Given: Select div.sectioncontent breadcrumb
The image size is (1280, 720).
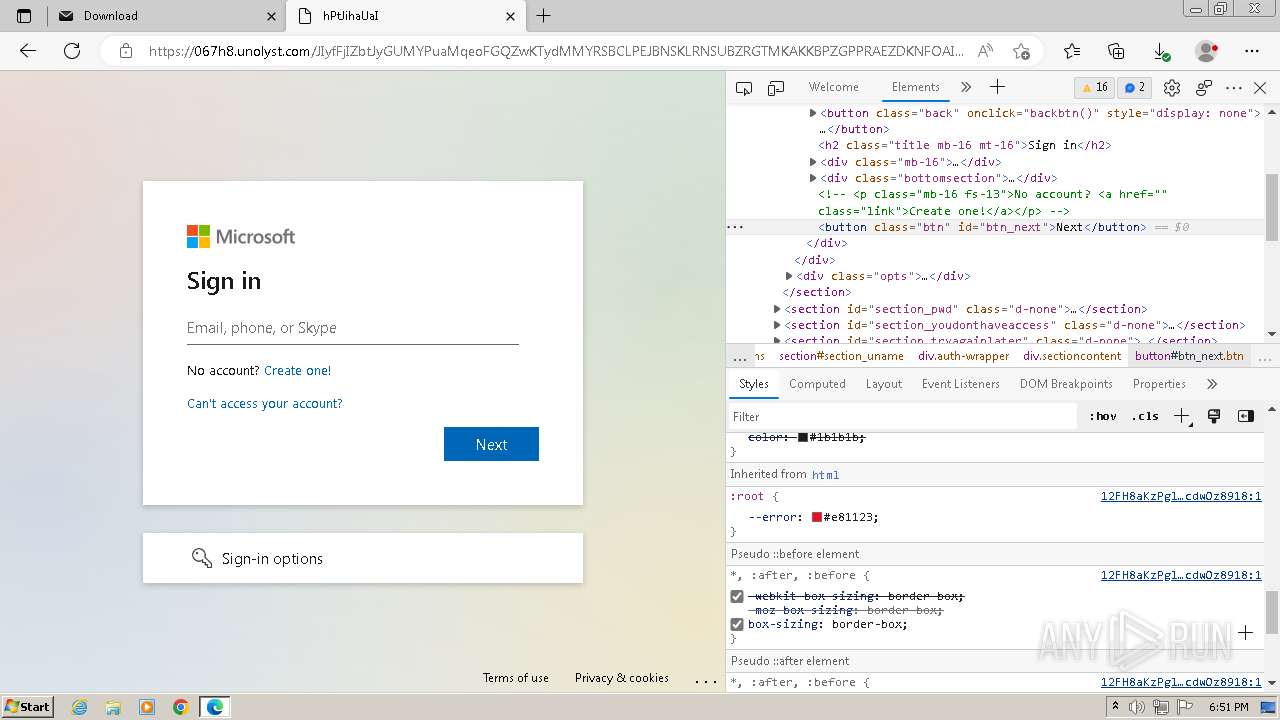Looking at the screenshot, I should (1072, 356).
